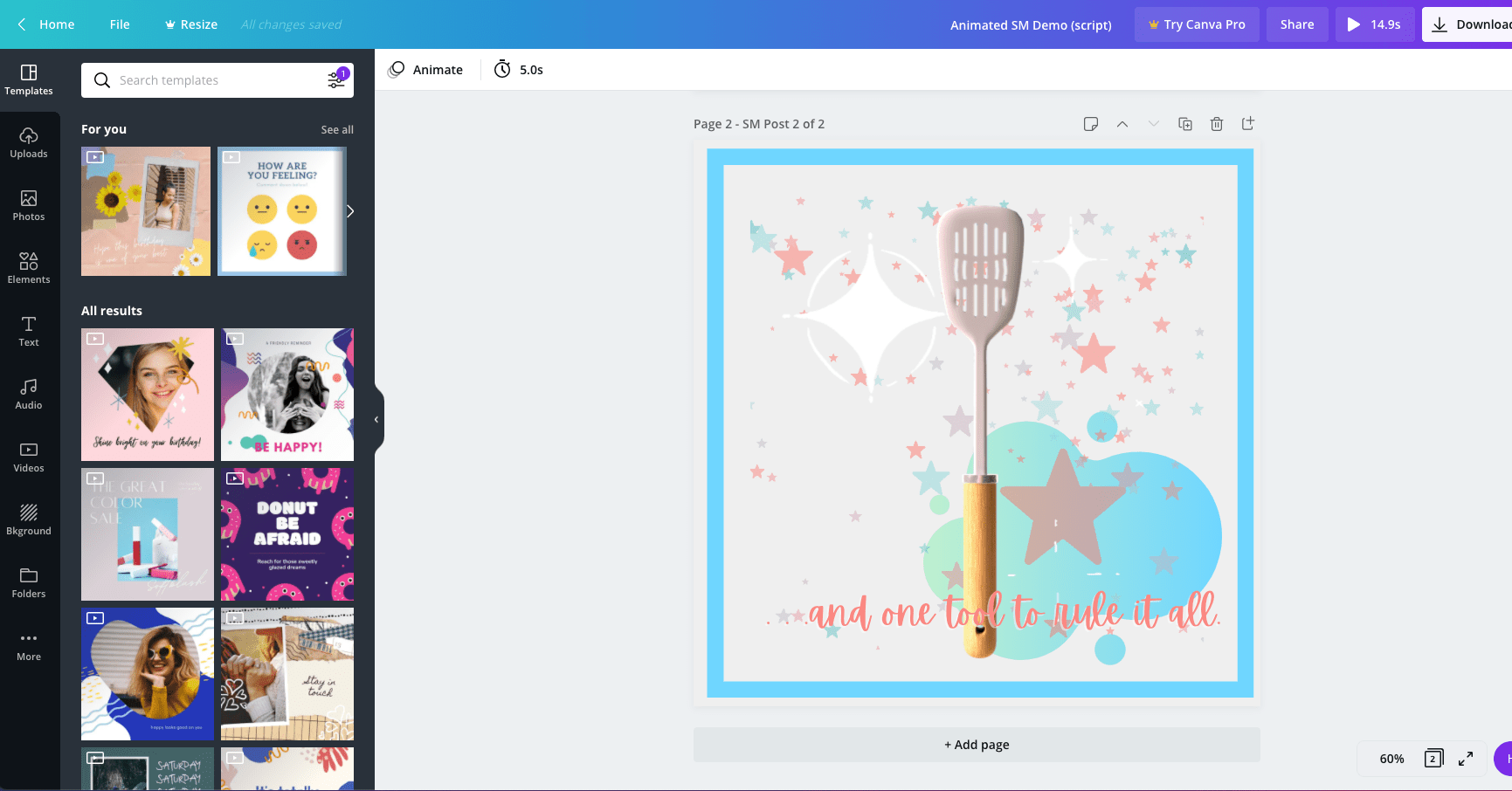The width and height of the screenshot is (1512, 791).
Task: Duplicate the page with the copy icon
Action: (1185, 123)
